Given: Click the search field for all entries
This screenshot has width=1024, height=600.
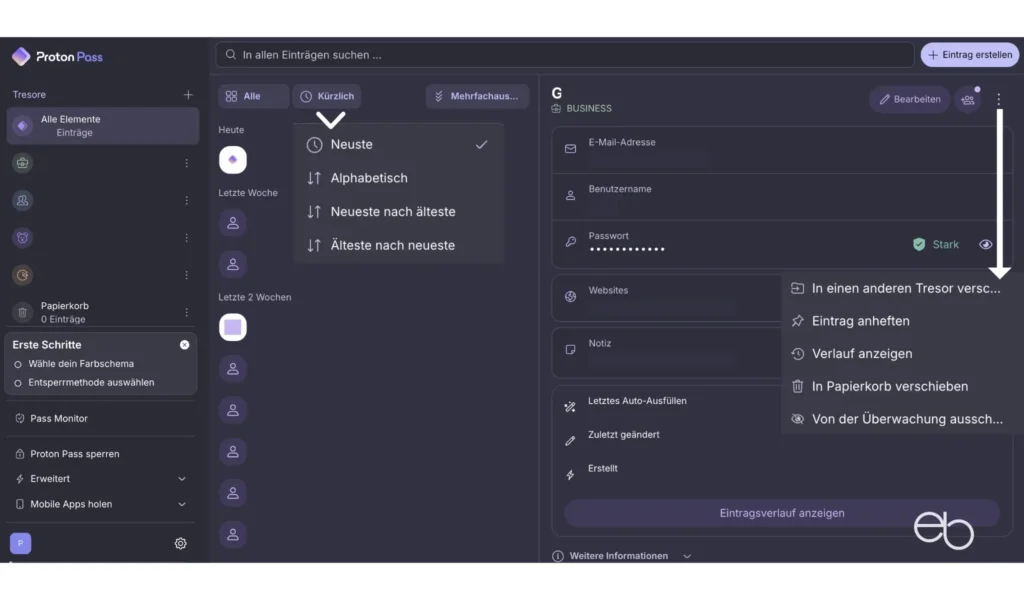Looking at the screenshot, I should pos(565,55).
